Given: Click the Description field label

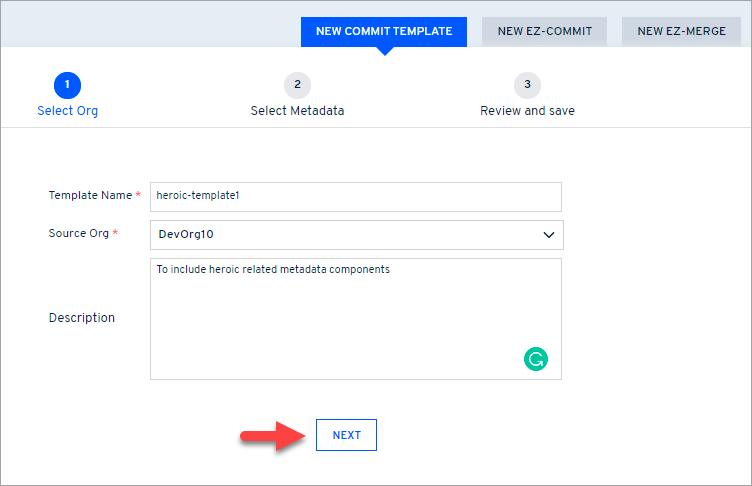Looking at the screenshot, I should (x=81, y=318).
